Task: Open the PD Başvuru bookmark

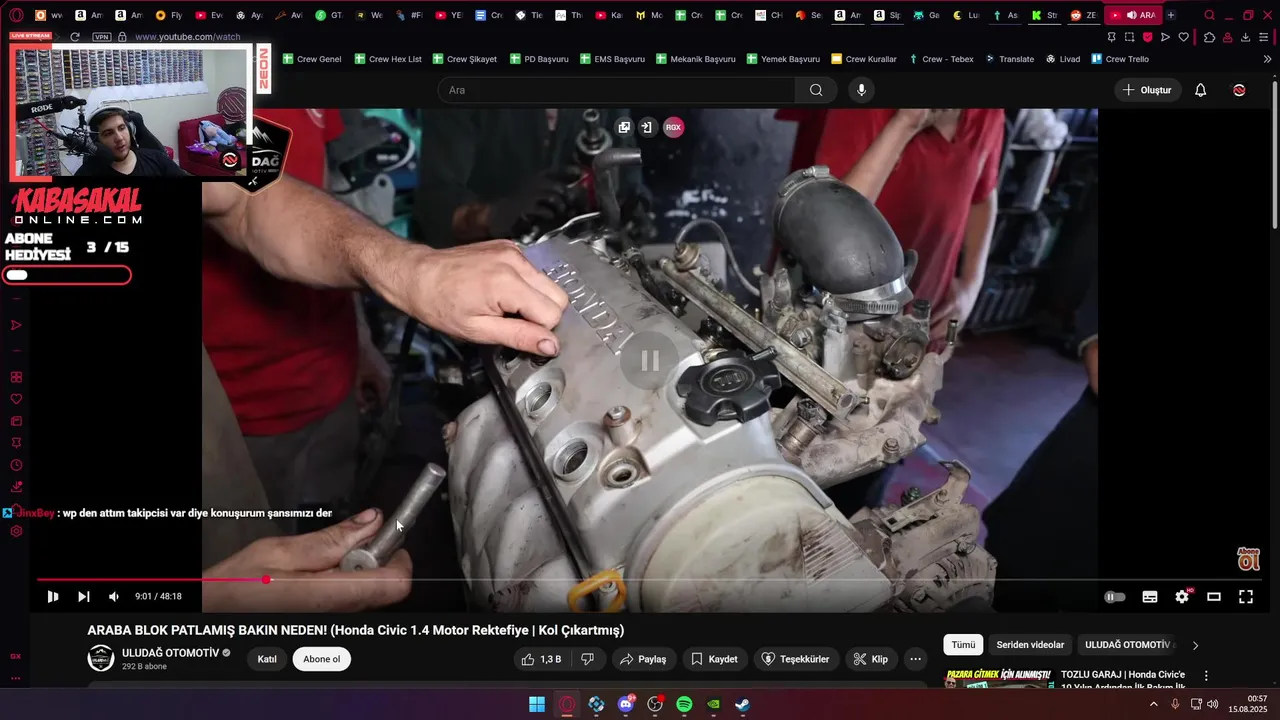Action: click(539, 59)
